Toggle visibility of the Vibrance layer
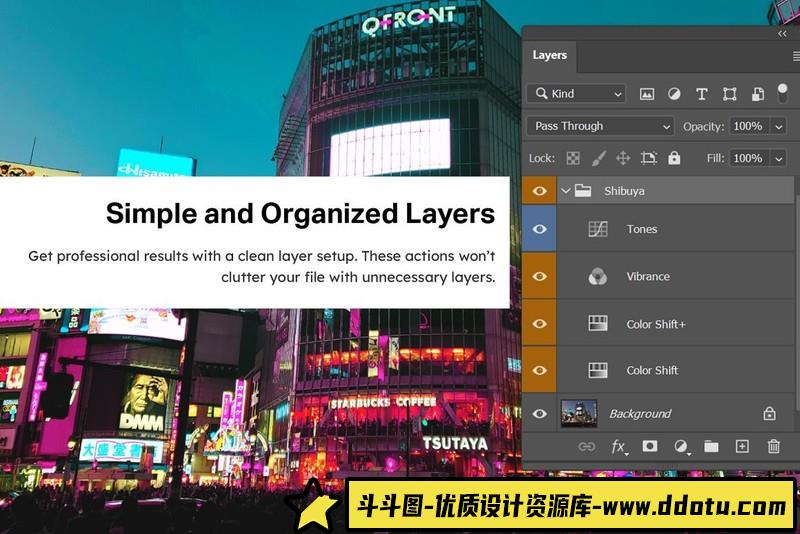Screen dimensions: 800x534 [x=540, y=276]
